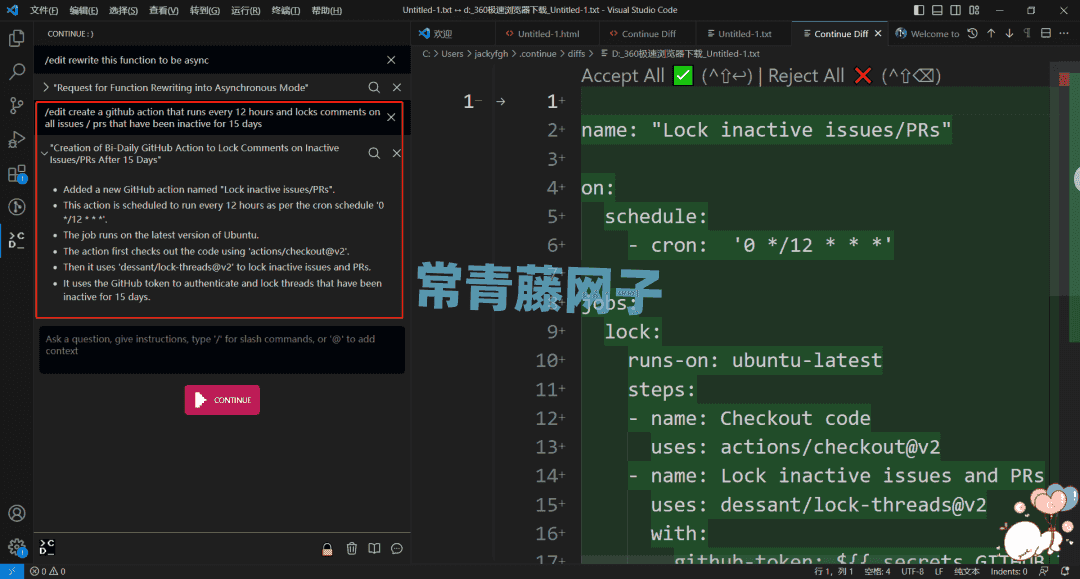The image size is (1080, 579).
Task: Toggle the secondary side bar visibility
Action: click(x=955, y=10)
